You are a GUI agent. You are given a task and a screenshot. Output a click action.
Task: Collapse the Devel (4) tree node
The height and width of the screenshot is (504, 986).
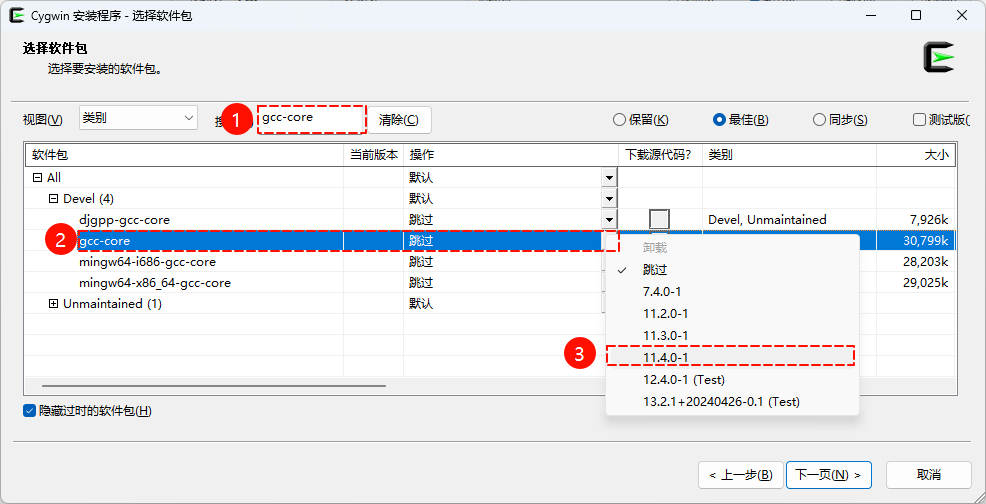53,199
